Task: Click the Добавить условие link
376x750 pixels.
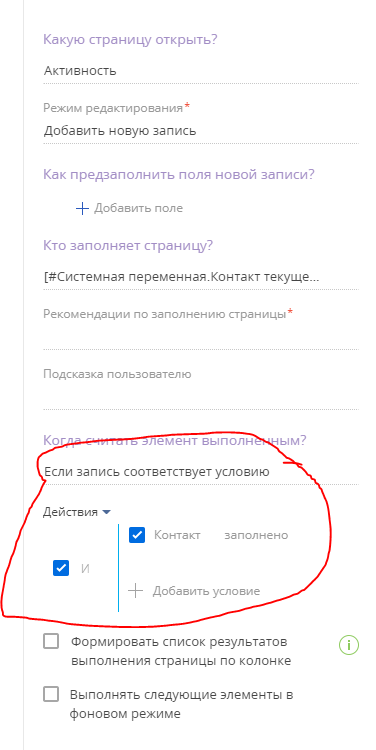Action: 206,591
